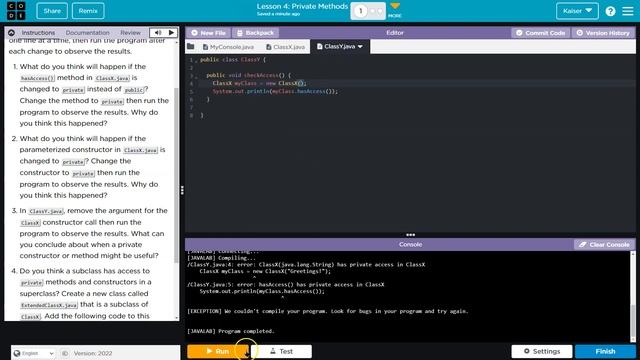Click the "[JAVALAB] Program completed." console line
Viewport: 640px width, 360px height.
pyautogui.click(x=231, y=331)
